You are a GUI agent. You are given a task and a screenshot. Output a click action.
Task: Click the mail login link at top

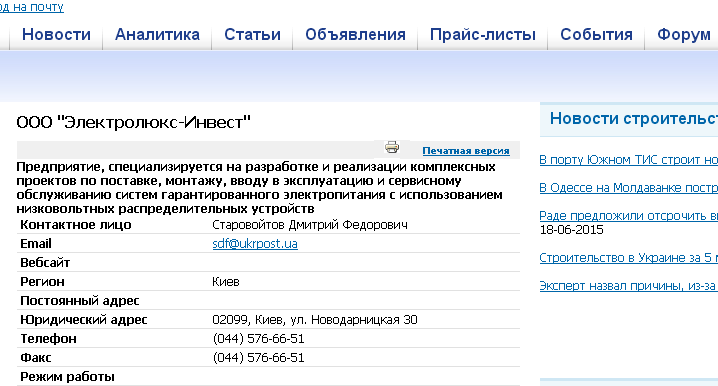click(32, 7)
